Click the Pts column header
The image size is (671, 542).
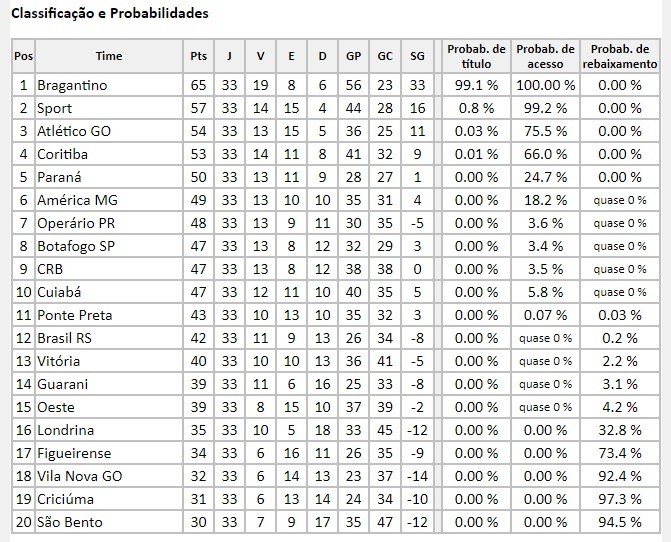point(199,56)
